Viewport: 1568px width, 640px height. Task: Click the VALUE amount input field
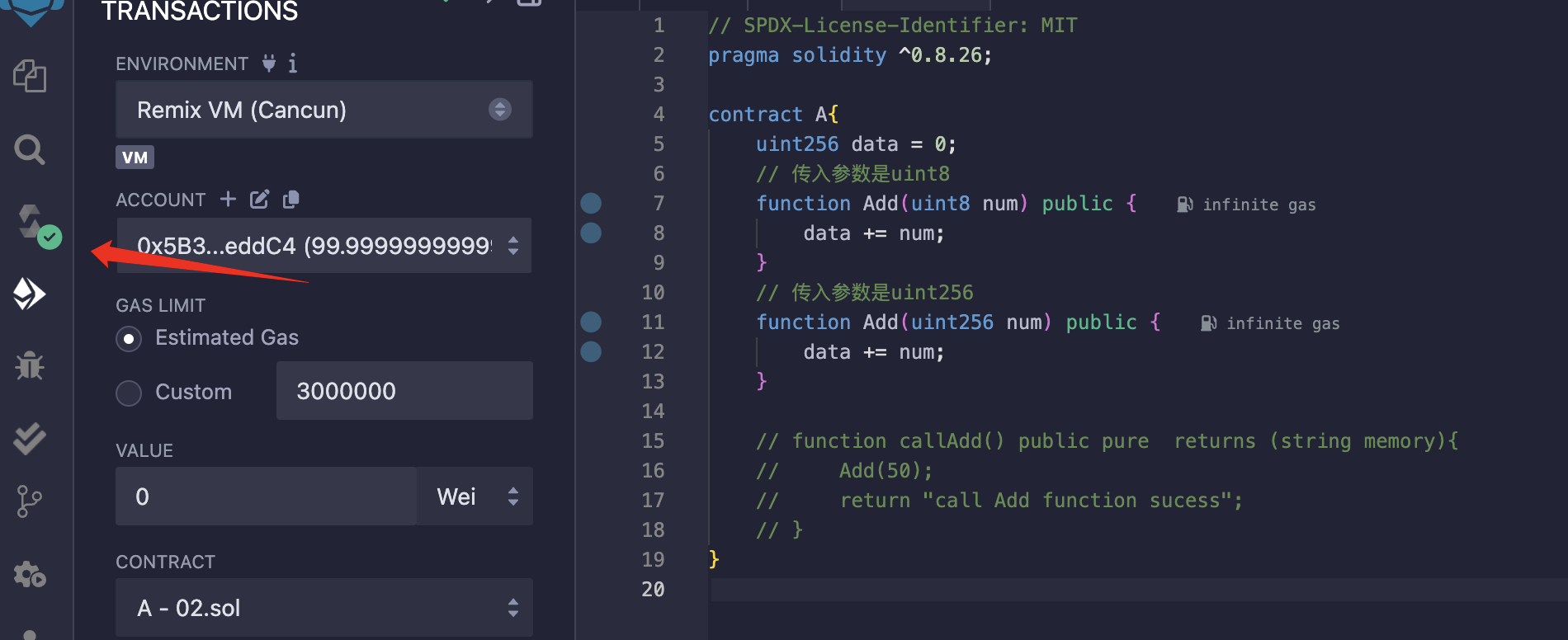267,496
